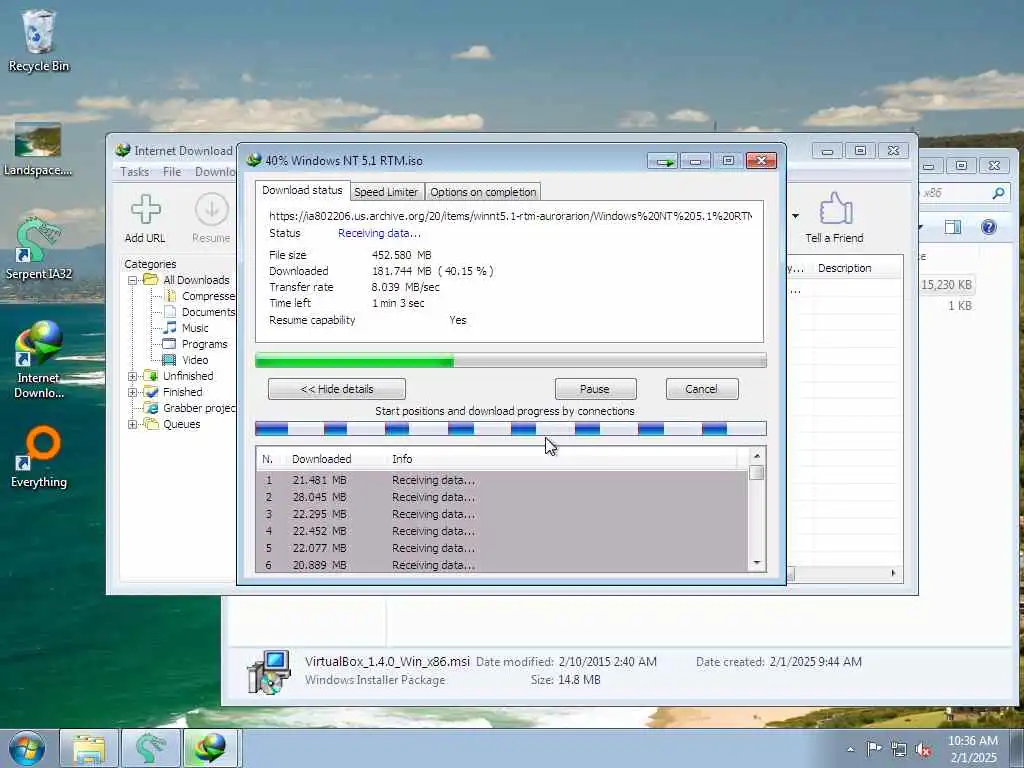Click the Tell a Friend thumbs-up icon
The width and height of the screenshot is (1024, 768).
[835, 219]
